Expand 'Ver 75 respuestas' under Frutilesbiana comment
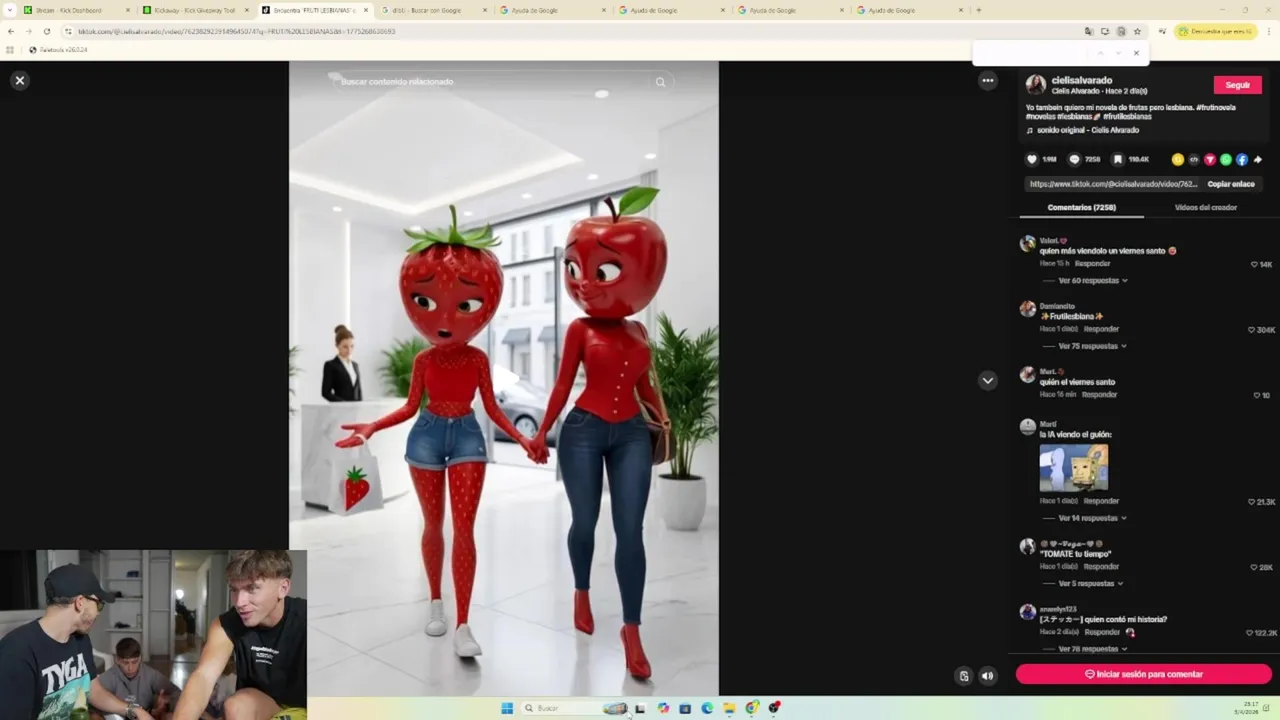The width and height of the screenshot is (1280, 720). point(1092,346)
